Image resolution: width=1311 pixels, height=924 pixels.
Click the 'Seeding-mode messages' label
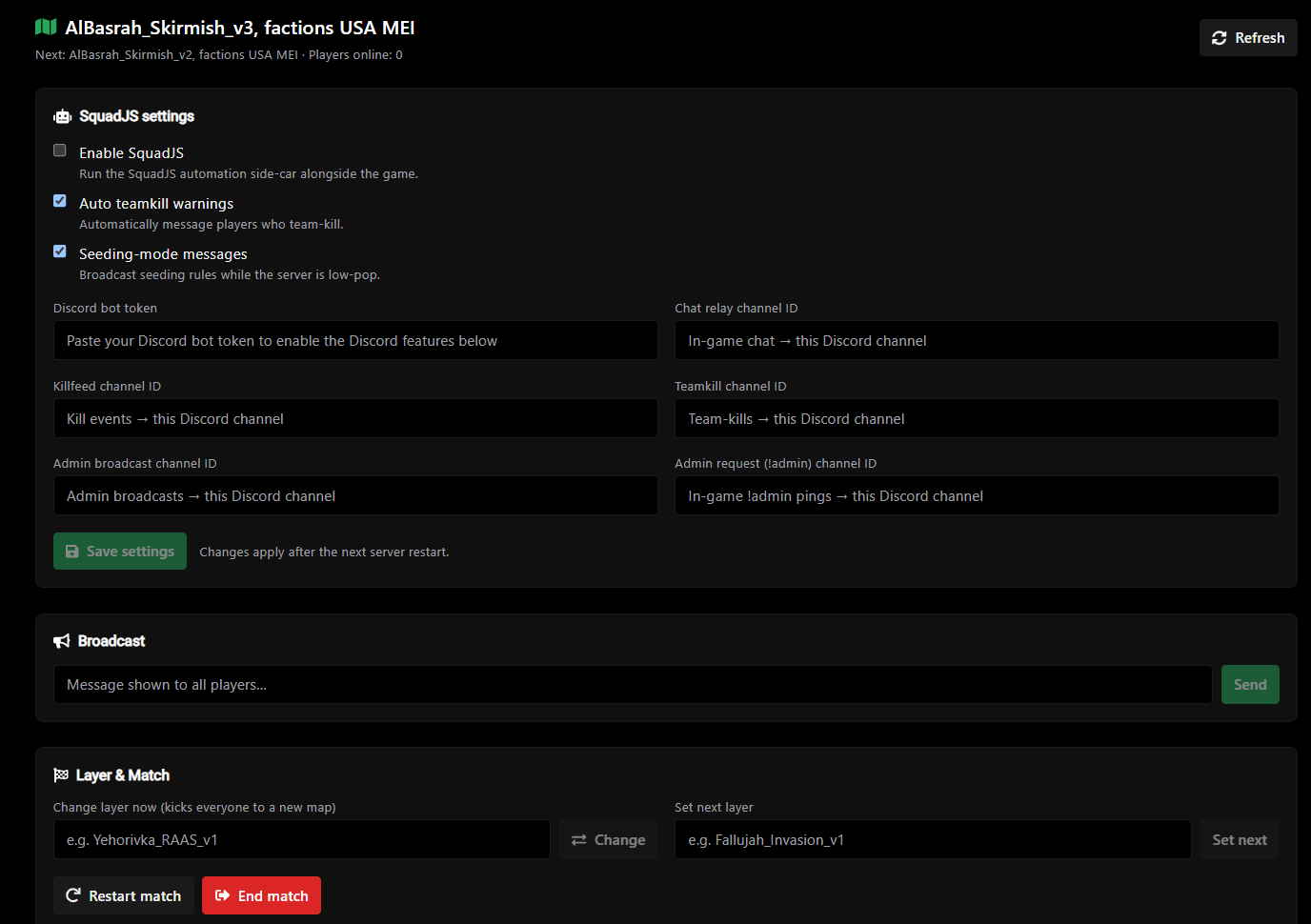pyautogui.click(x=163, y=254)
